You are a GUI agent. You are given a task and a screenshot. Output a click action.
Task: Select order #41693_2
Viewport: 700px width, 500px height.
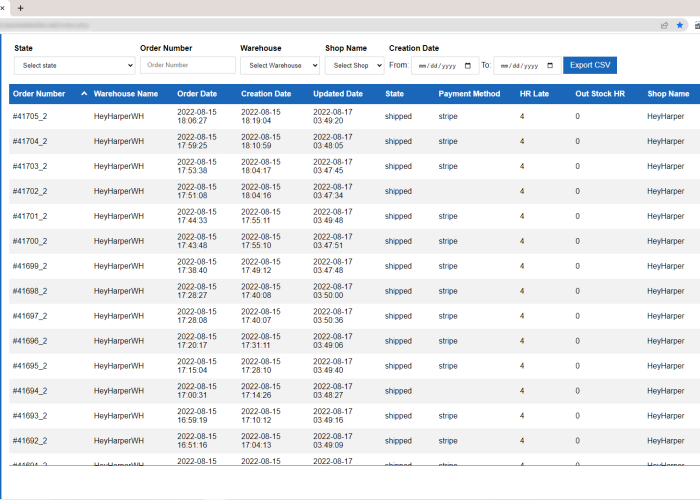30,417
